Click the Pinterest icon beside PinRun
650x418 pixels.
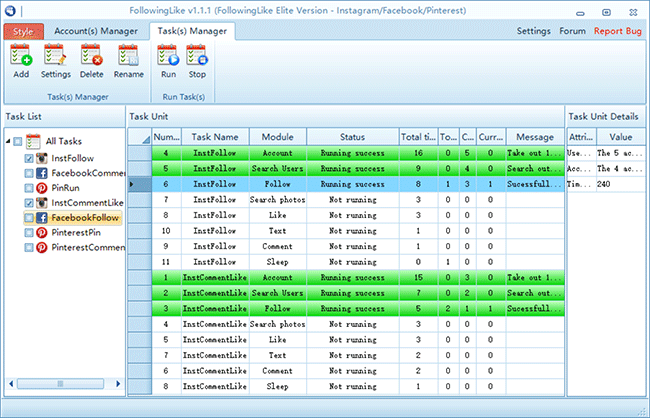click(42, 187)
